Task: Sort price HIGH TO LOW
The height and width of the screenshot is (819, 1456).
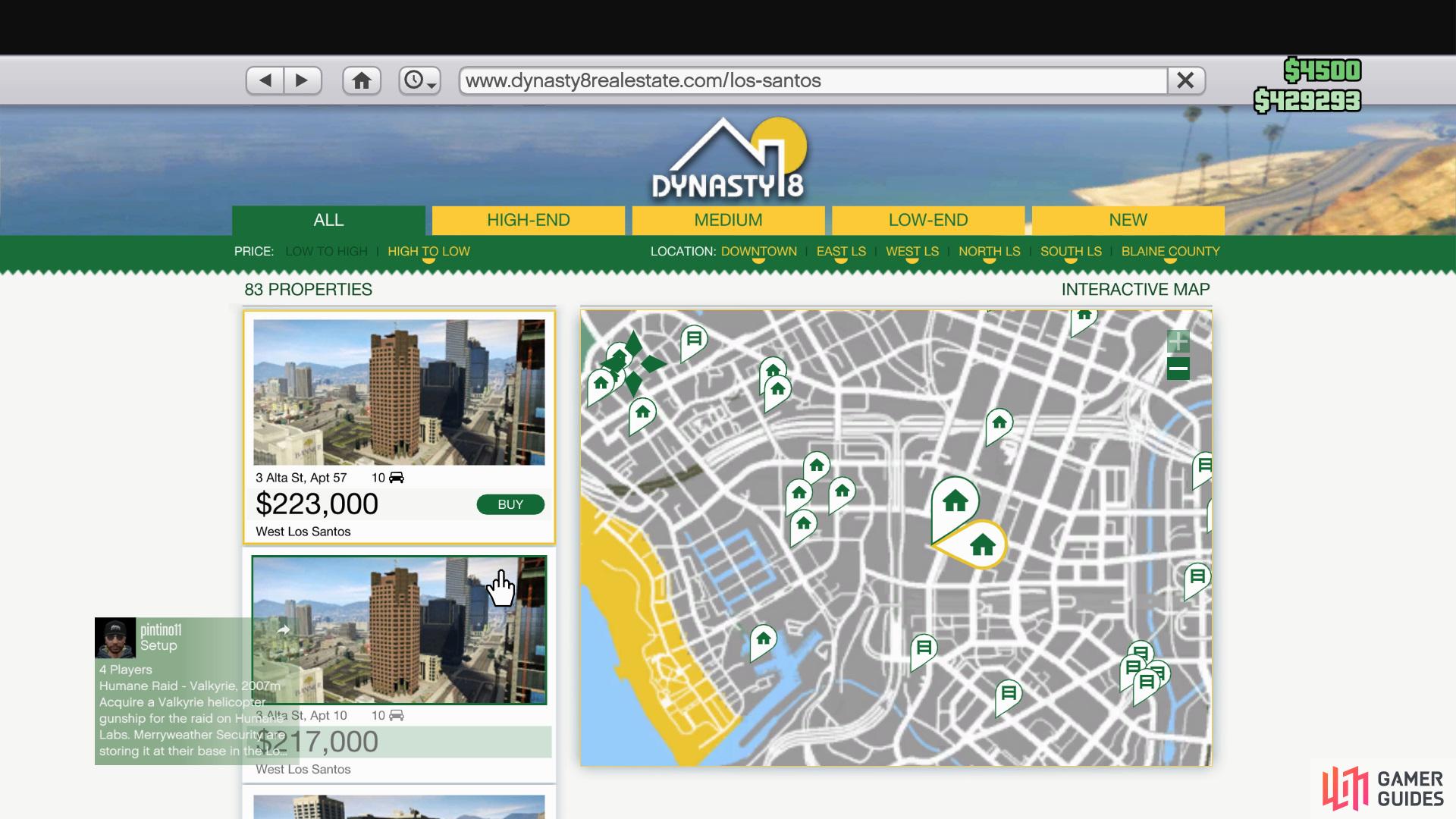Action: (428, 251)
